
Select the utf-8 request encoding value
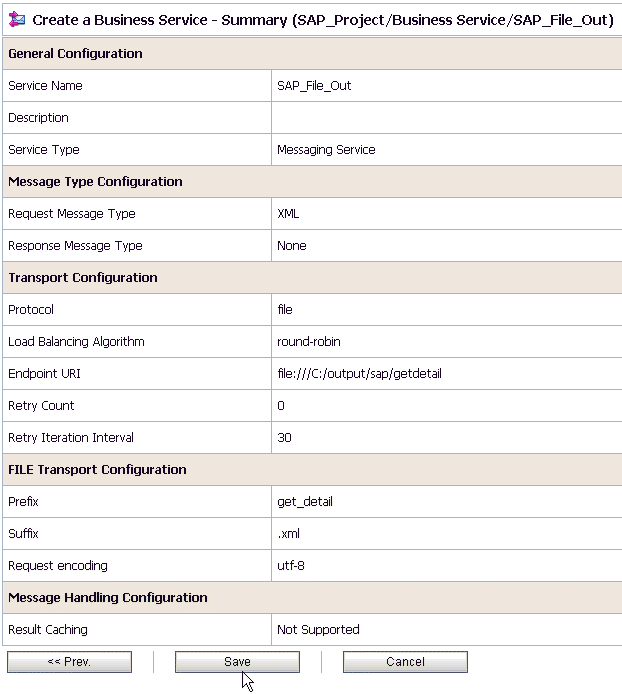point(291,566)
